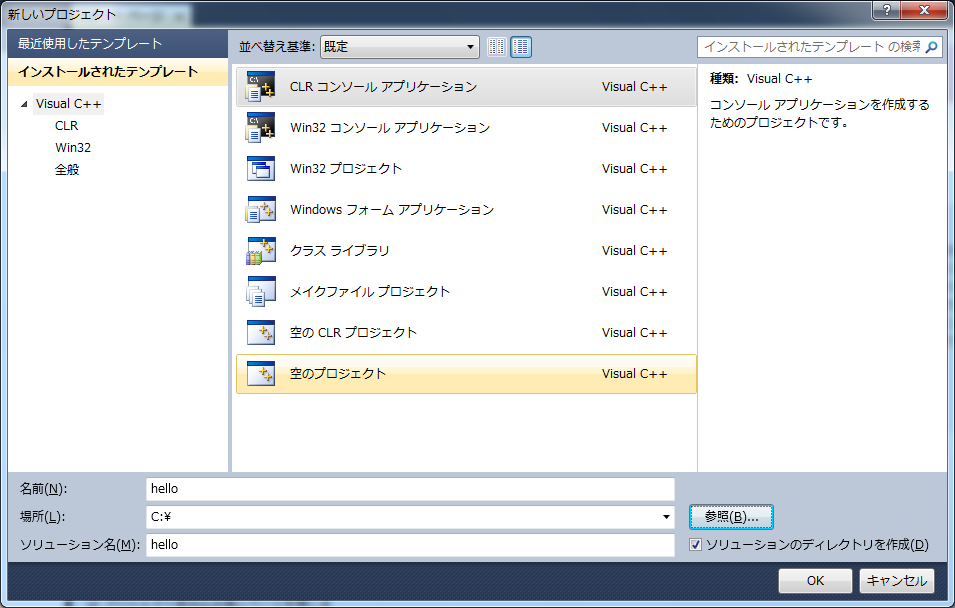The height and width of the screenshot is (608, 955).
Task: Open the help question mark button
Action: [x=887, y=10]
